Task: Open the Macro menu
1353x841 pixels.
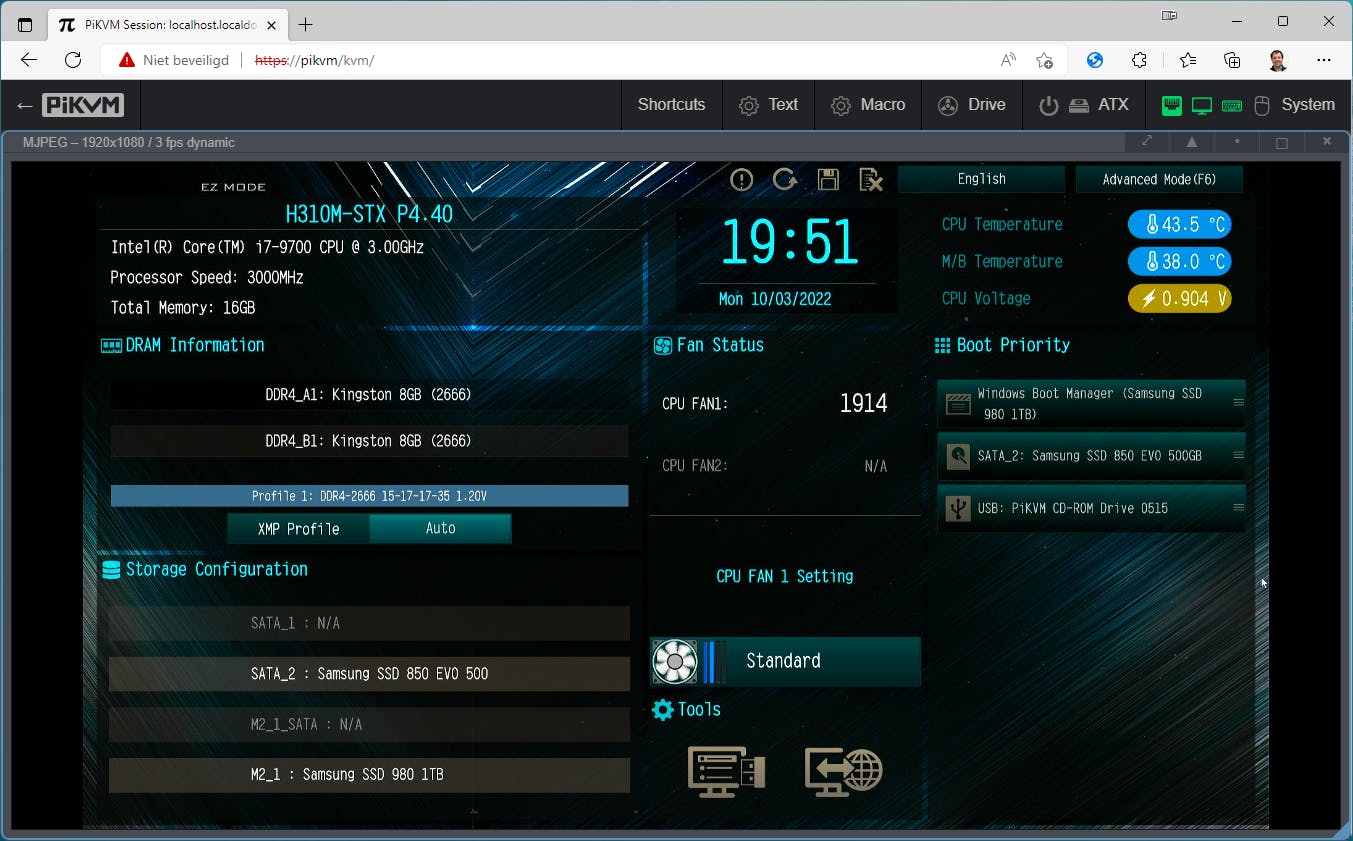Action: (868, 105)
